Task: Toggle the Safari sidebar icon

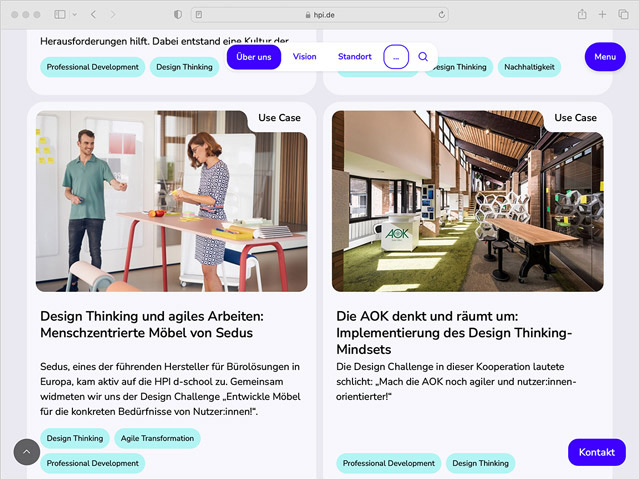Action: (x=60, y=15)
